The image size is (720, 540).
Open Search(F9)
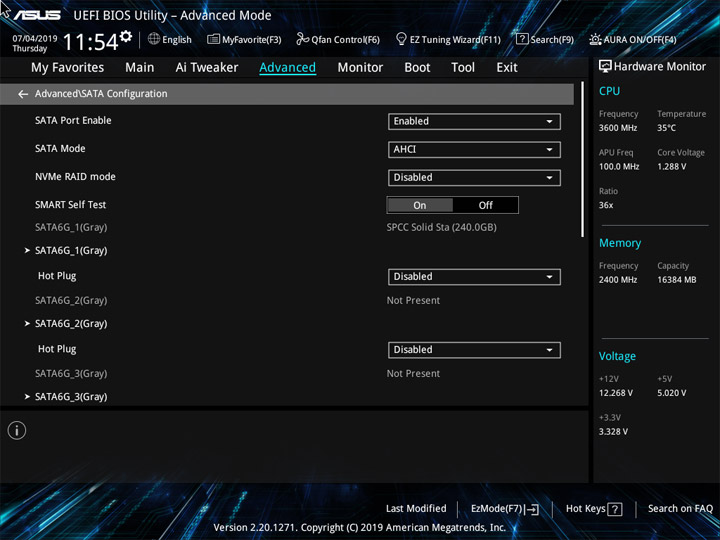click(545, 39)
